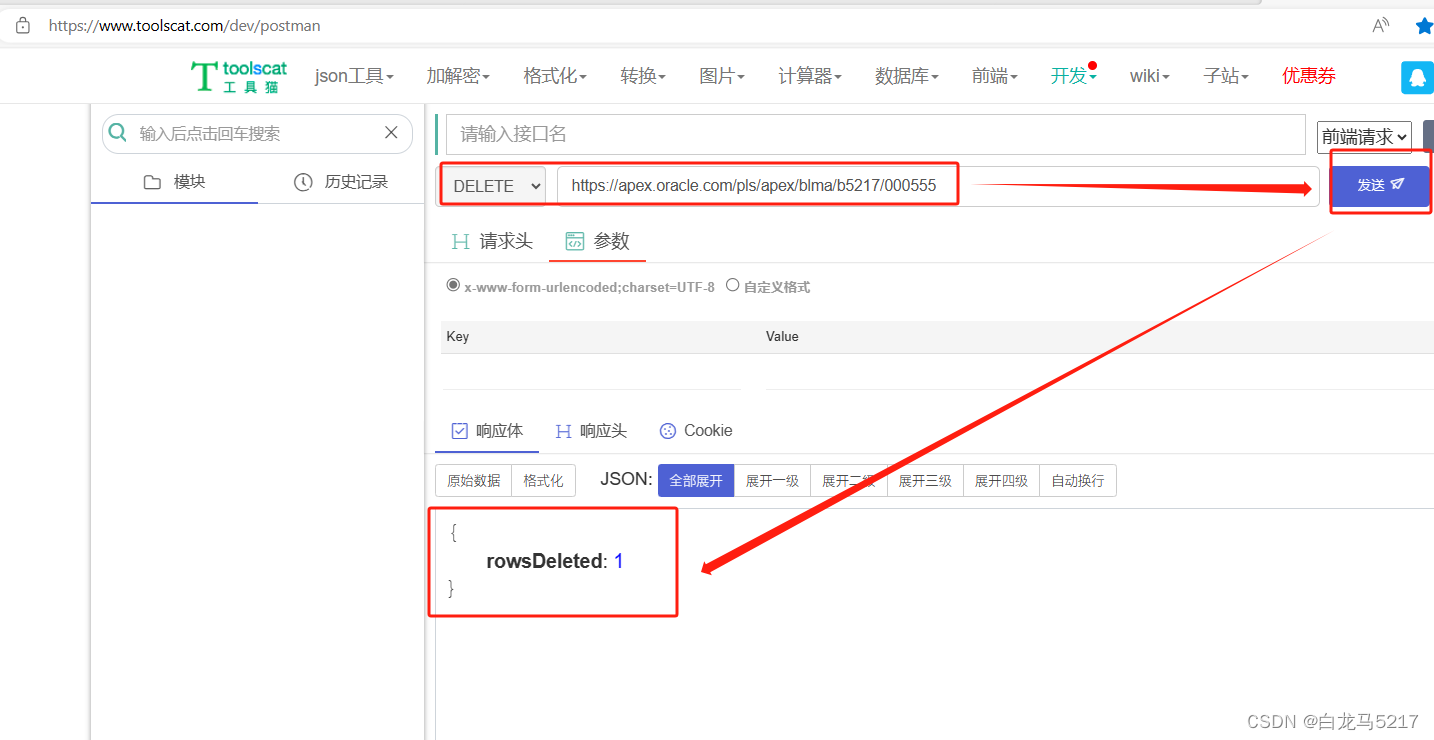The height and width of the screenshot is (740, 1434).
Task: Select the 自定义格式 radio option
Action: point(733,285)
